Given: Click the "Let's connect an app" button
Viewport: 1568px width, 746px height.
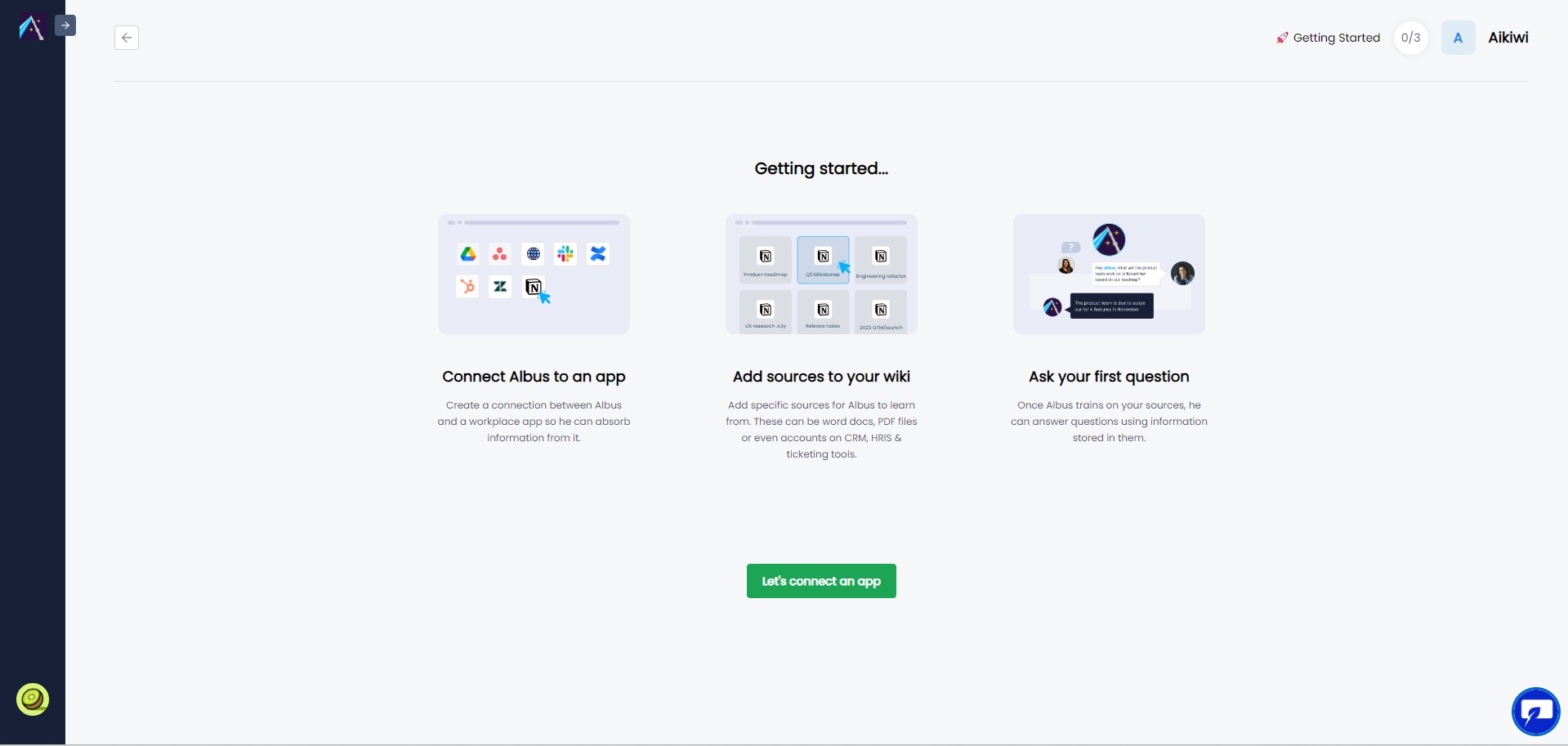Looking at the screenshot, I should click(821, 581).
